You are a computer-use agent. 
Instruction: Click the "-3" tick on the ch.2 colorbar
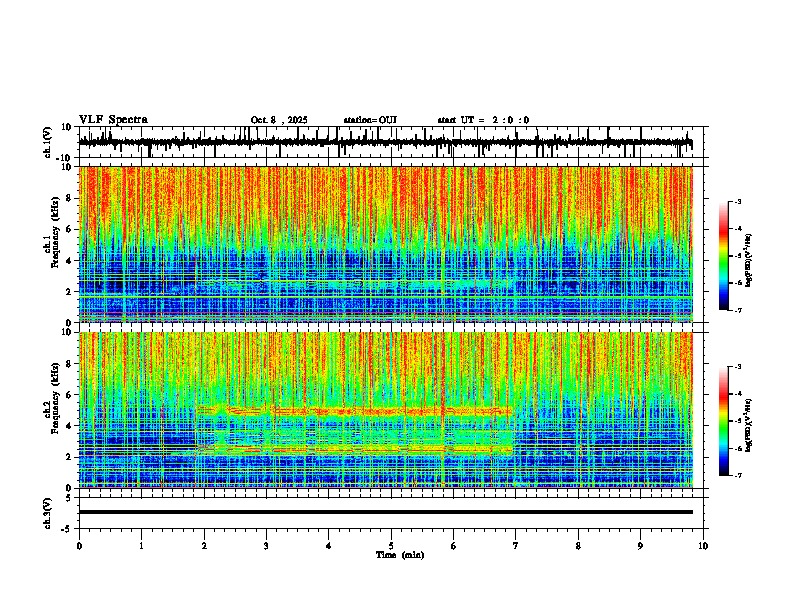click(x=738, y=367)
